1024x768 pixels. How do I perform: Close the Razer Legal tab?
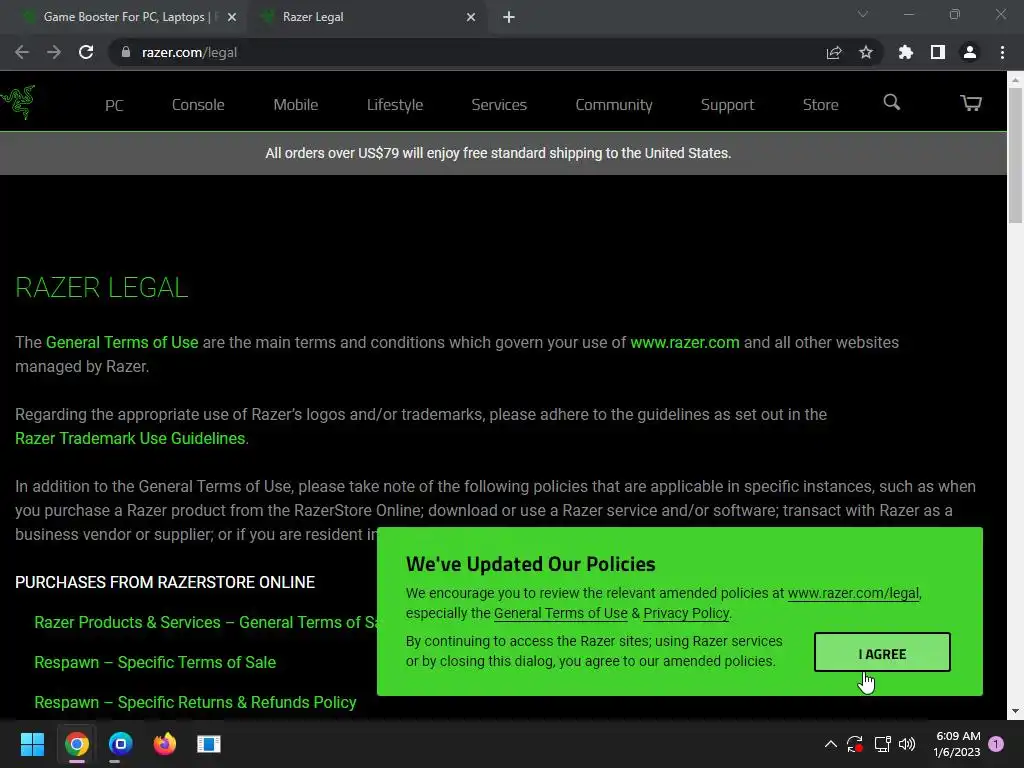[x=471, y=17]
